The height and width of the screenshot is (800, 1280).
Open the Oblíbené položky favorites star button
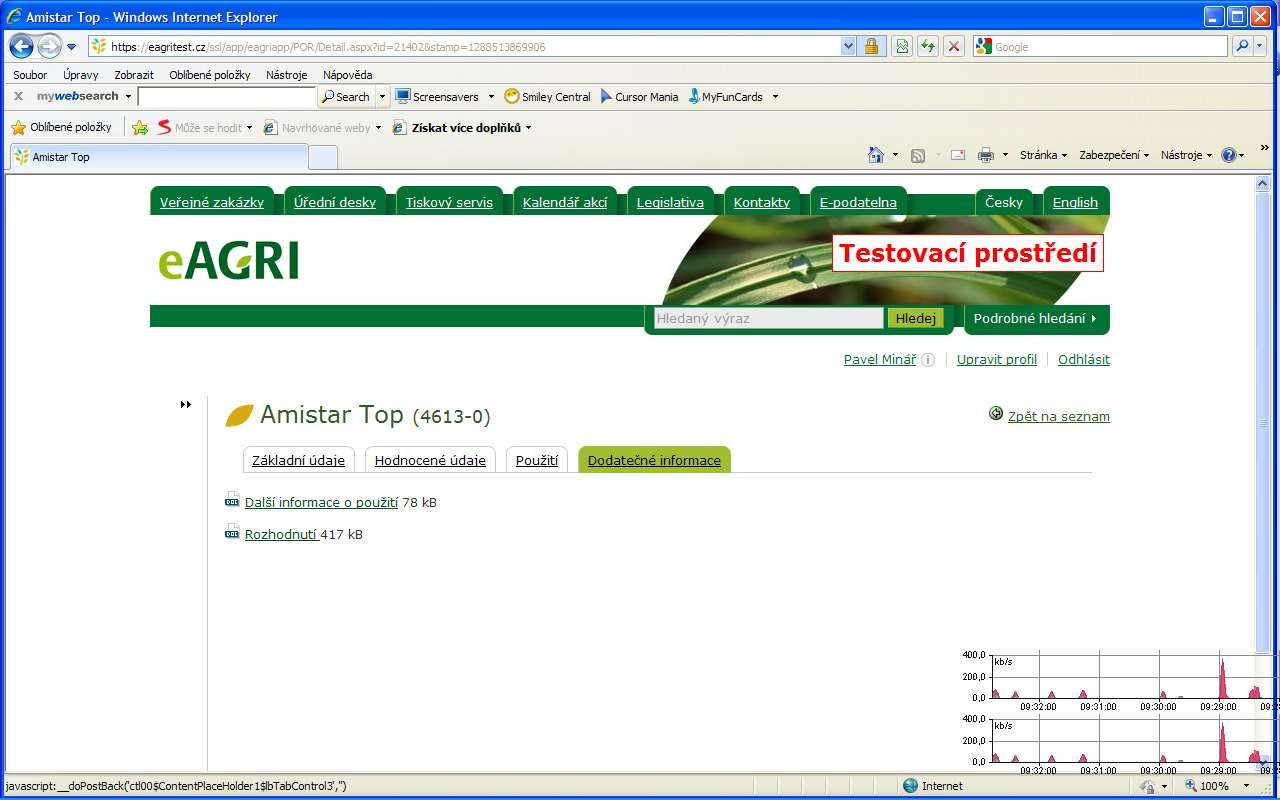(x=61, y=127)
